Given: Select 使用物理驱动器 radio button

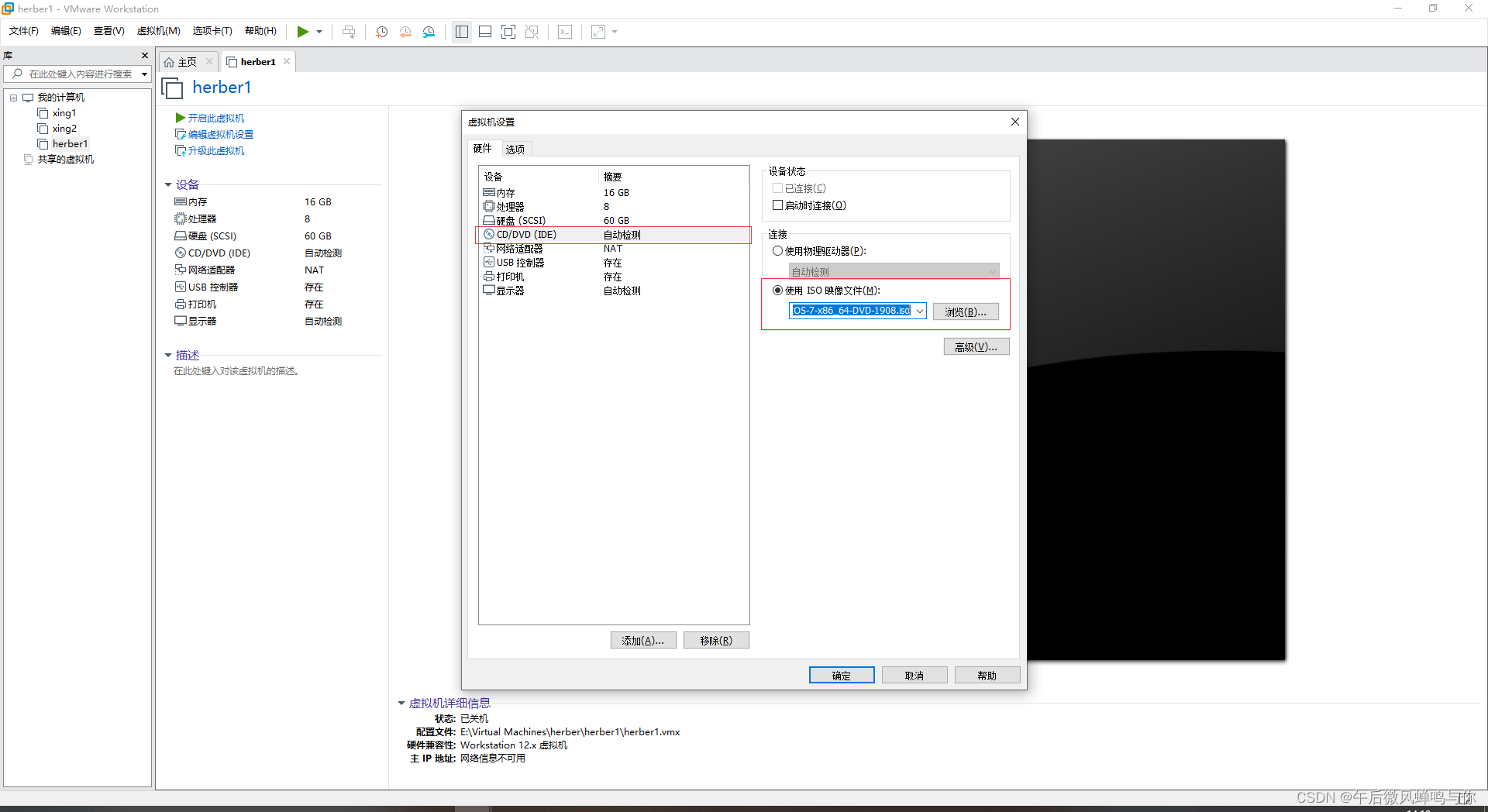Looking at the screenshot, I should tap(777, 251).
